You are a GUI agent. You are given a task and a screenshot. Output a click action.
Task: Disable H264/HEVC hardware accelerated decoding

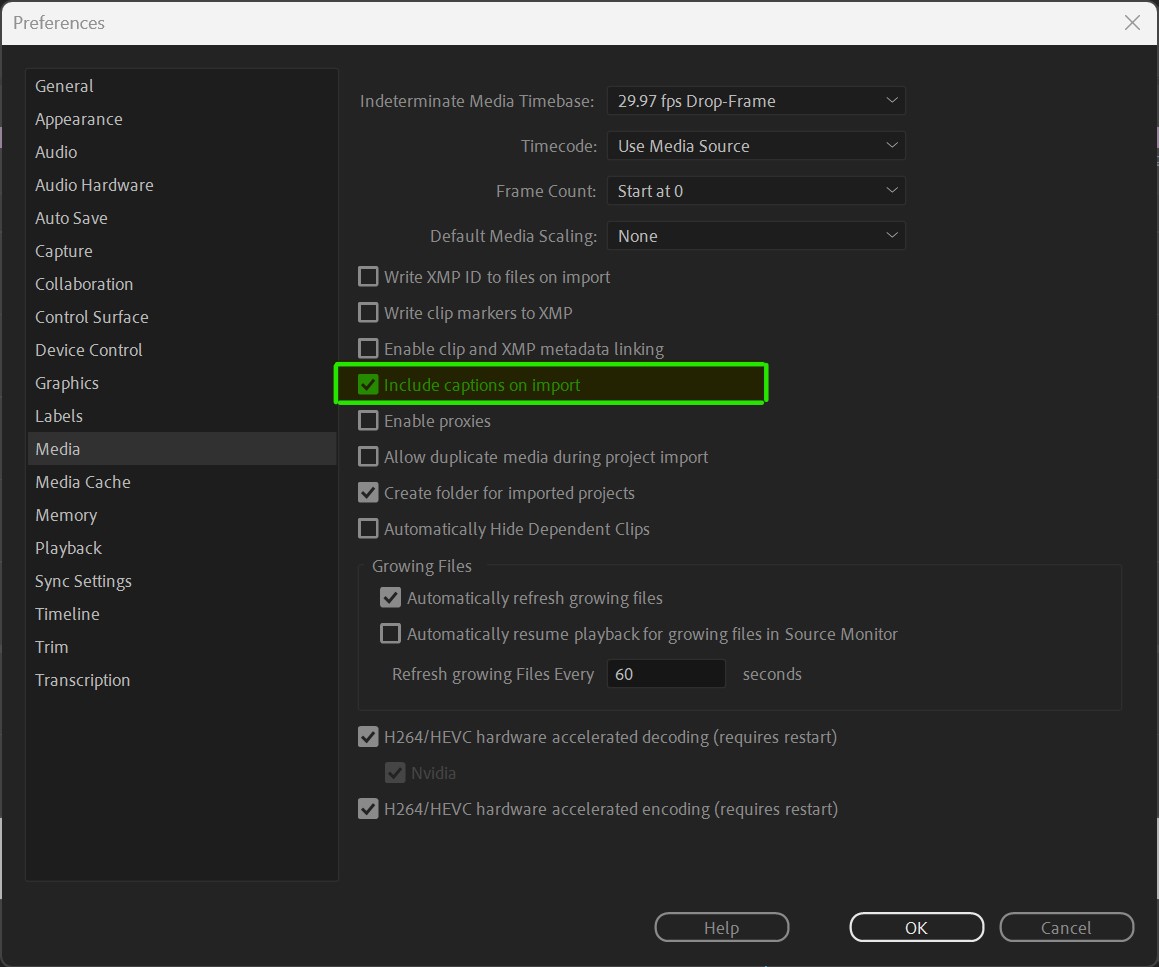click(368, 736)
